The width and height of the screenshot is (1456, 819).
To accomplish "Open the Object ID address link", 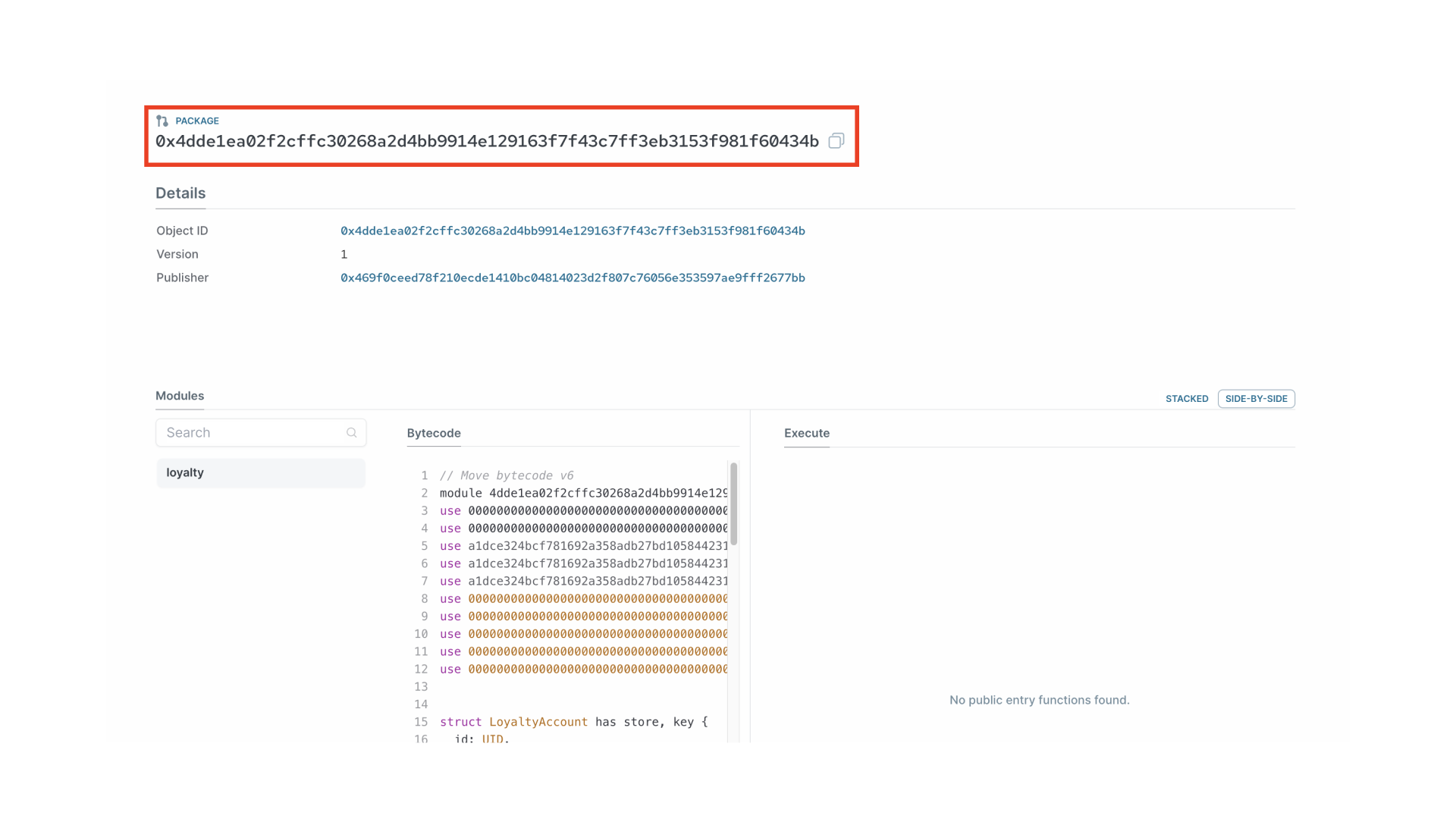I will pos(573,231).
